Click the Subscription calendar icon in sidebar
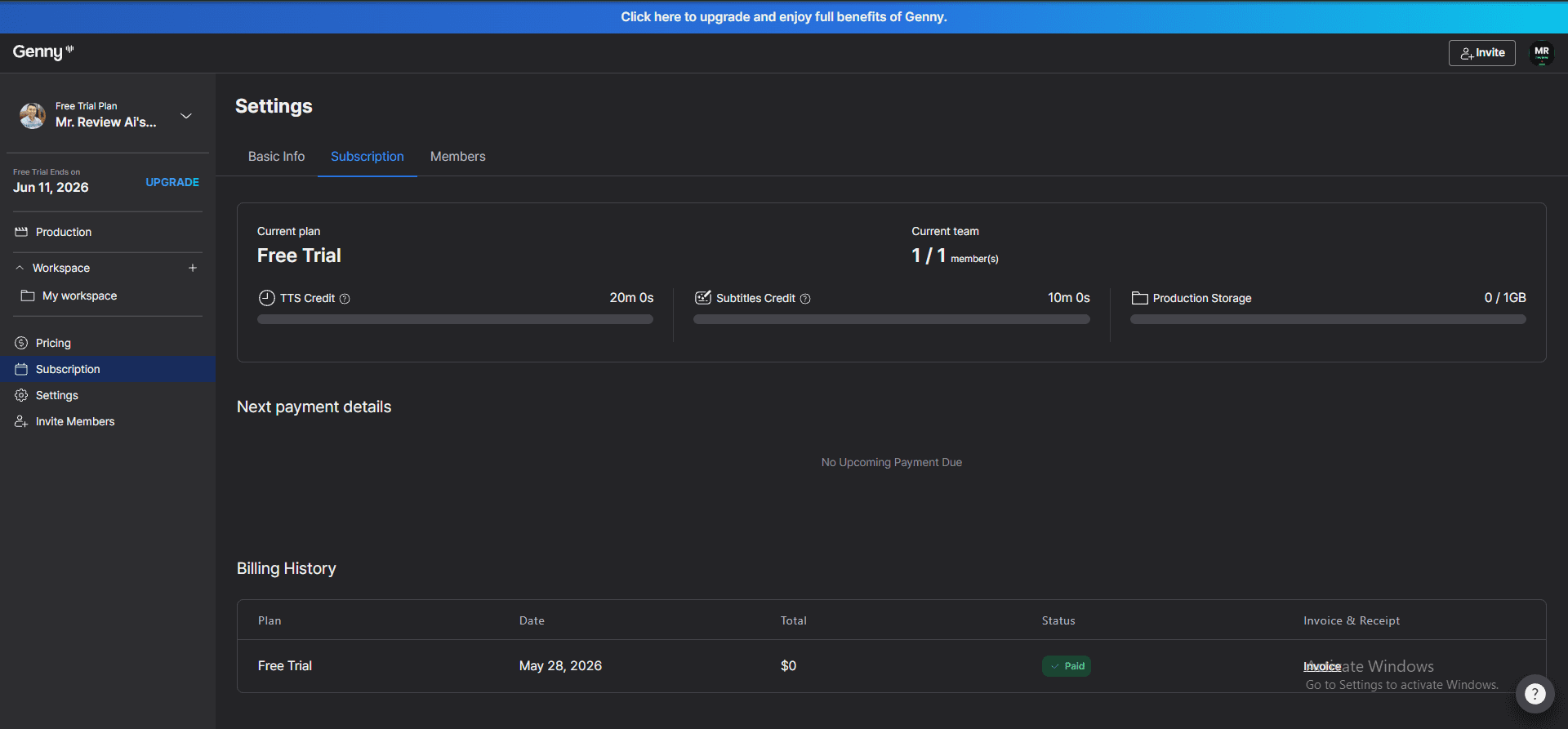Viewport: 1568px width, 729px height. (21, 369)
